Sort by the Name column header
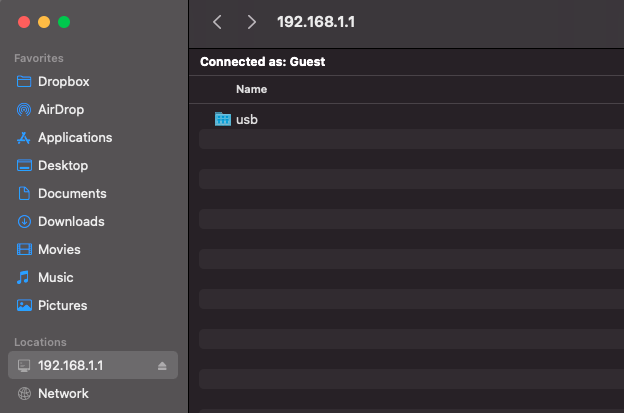Screen dimensions: 624x413 252,89
